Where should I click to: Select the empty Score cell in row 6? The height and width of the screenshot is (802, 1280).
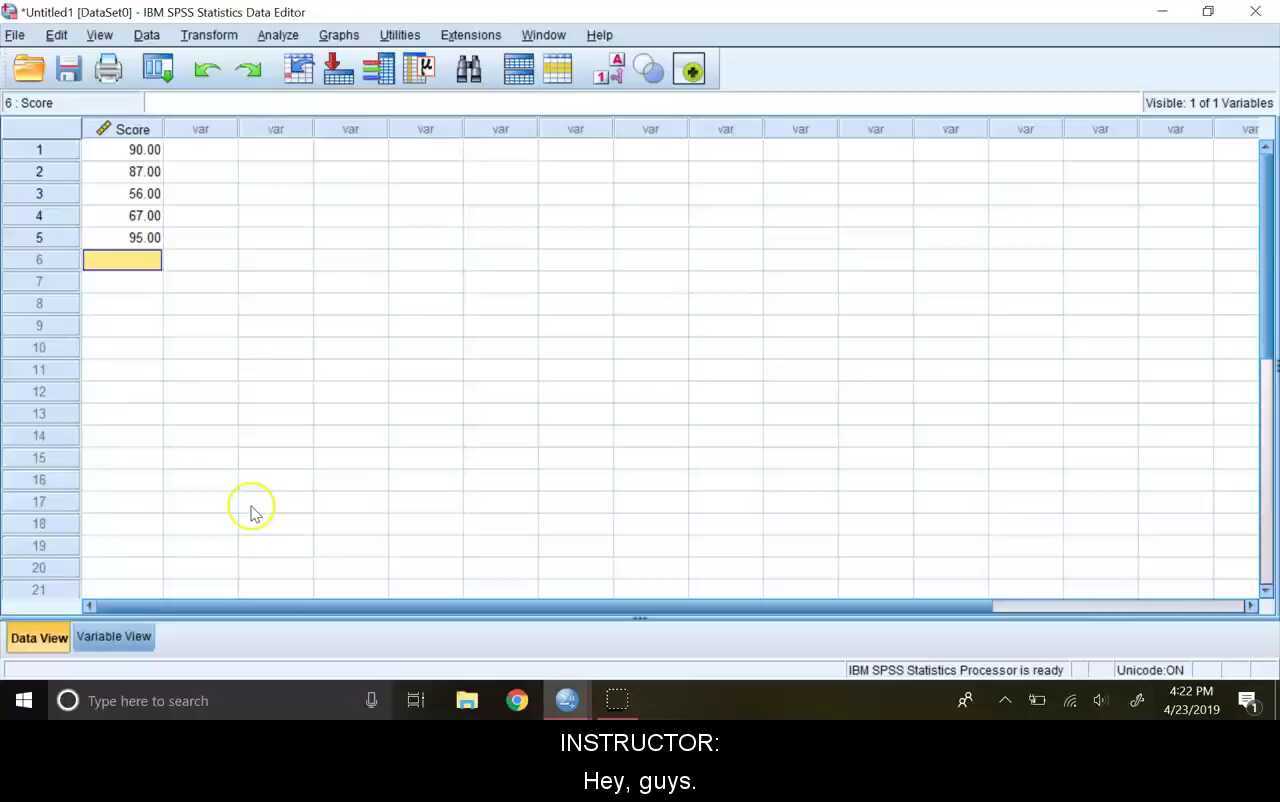coord(122,259)
